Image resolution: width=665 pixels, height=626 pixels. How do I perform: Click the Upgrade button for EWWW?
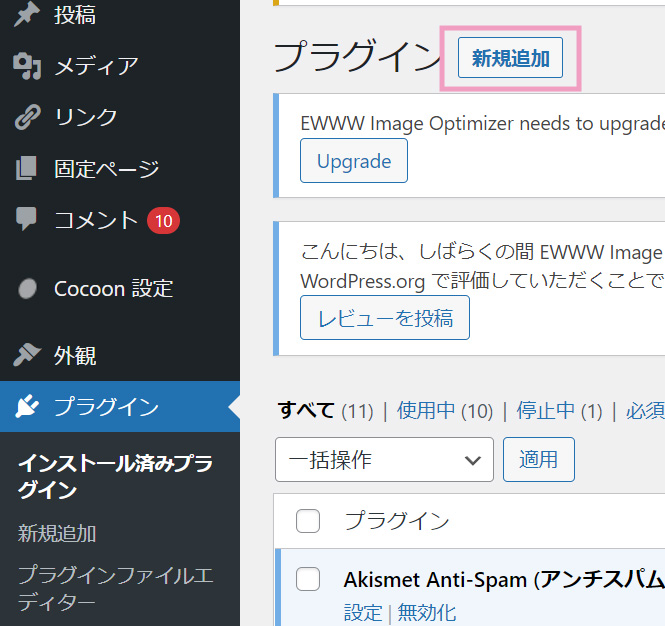pos(354,161)
